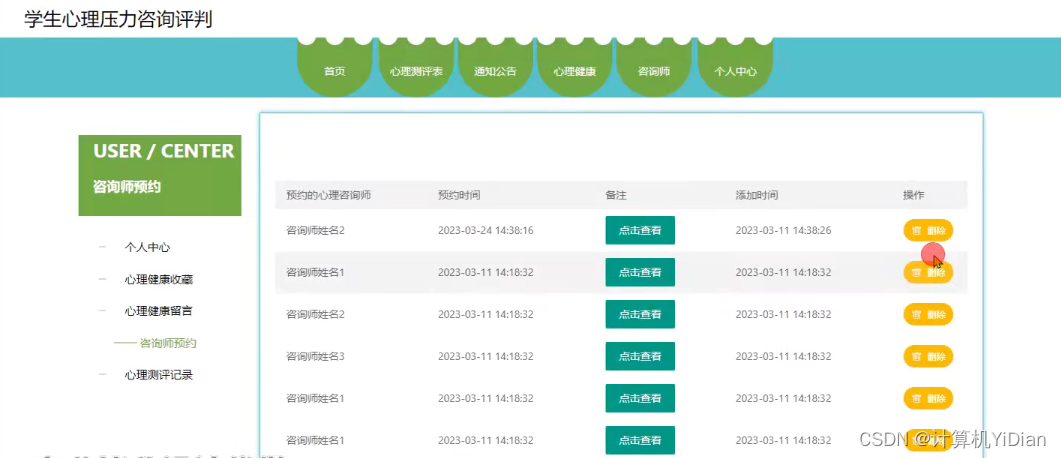The height and width of the screenshot is (458, 1061).
Task: Click the 预约时间 column header
Action: (459, 195)
